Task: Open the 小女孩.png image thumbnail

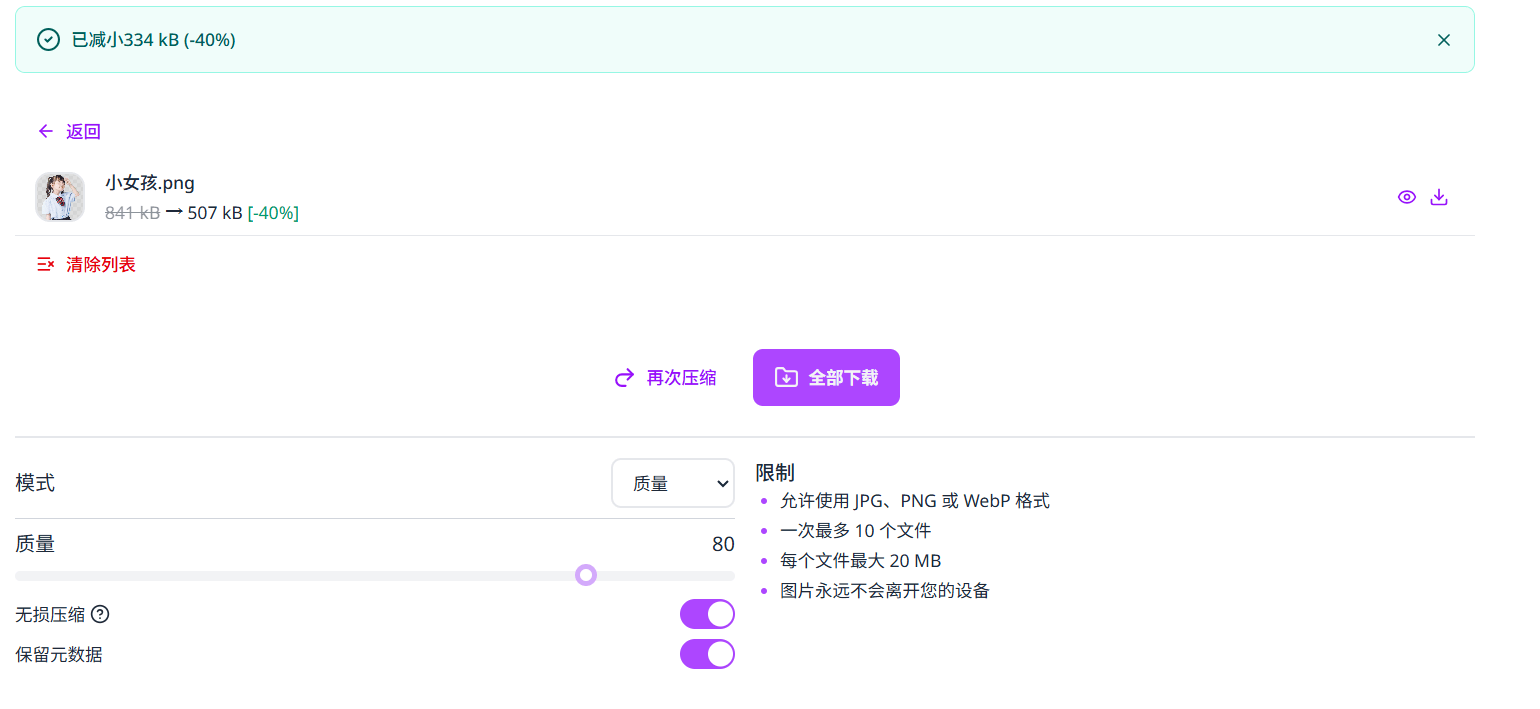Action: 60,197
